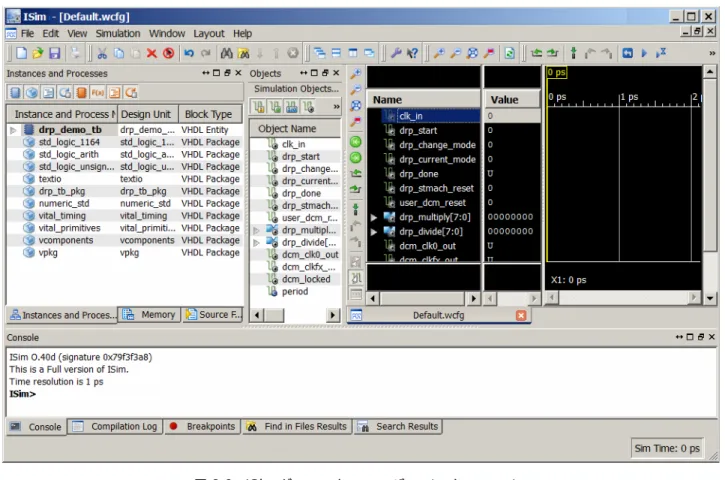Click the New file toolbar icon

coord(21,53)
